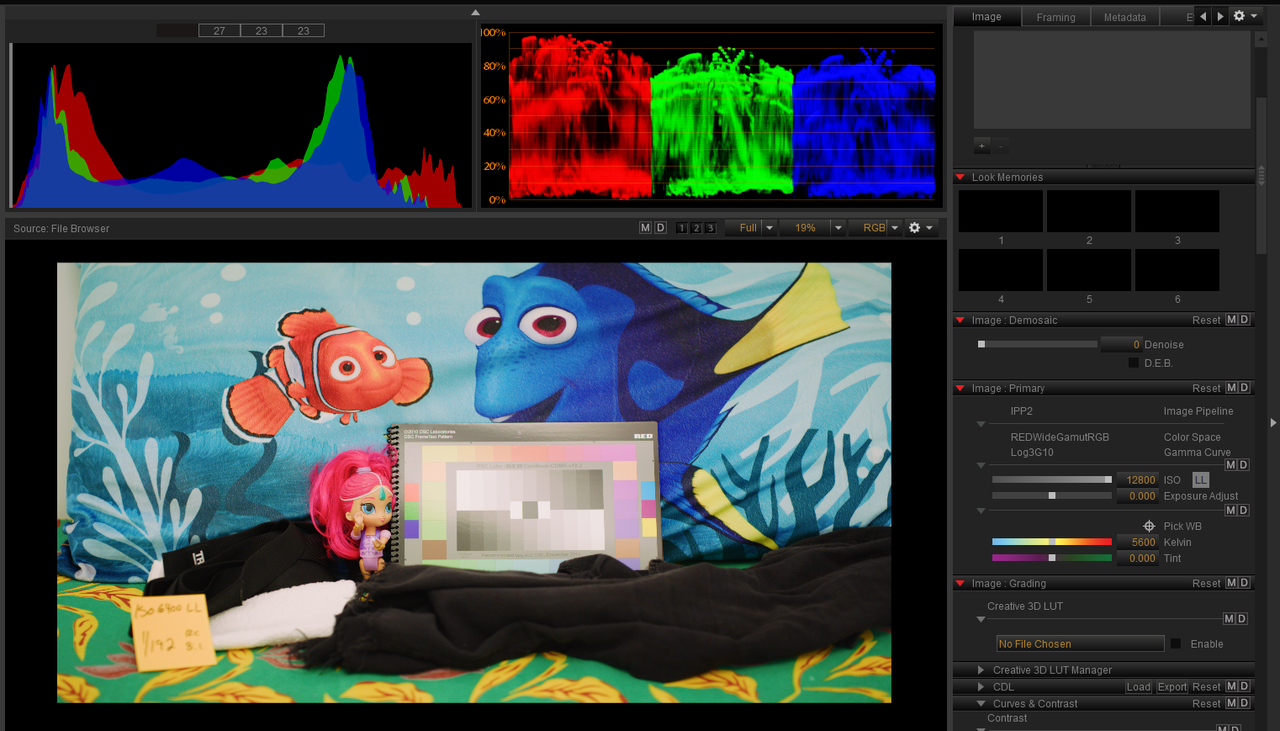Click the Tint slider
This screenshot has width=1280, height=731.
point(1051,558)
